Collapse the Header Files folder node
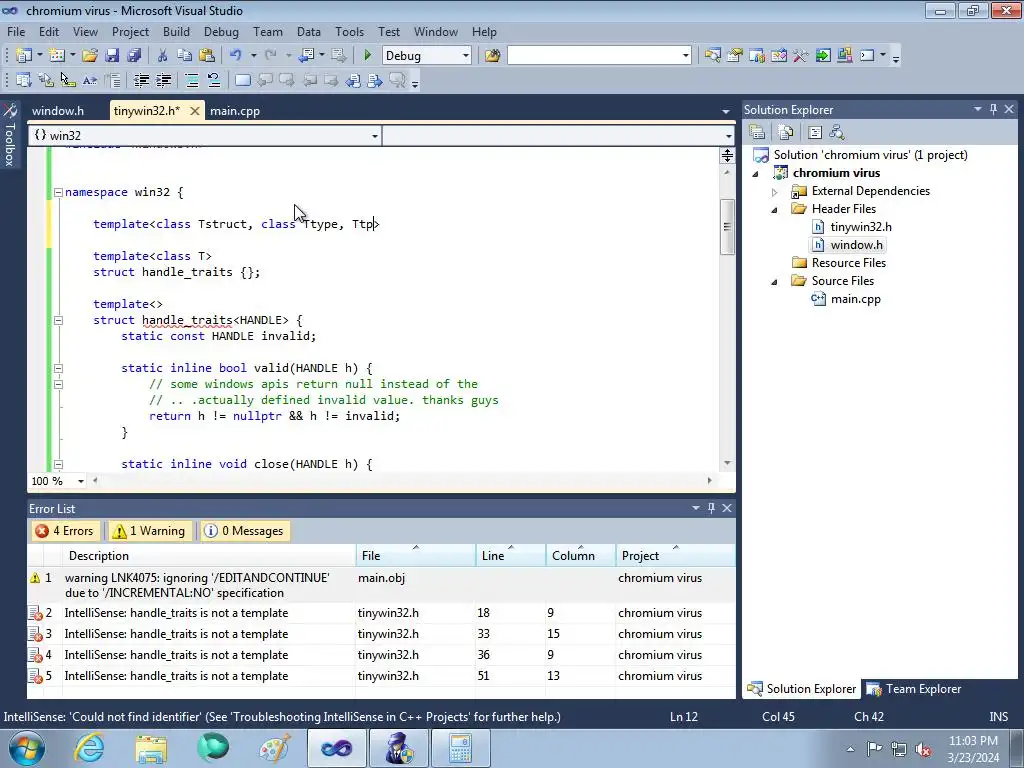 775,210
